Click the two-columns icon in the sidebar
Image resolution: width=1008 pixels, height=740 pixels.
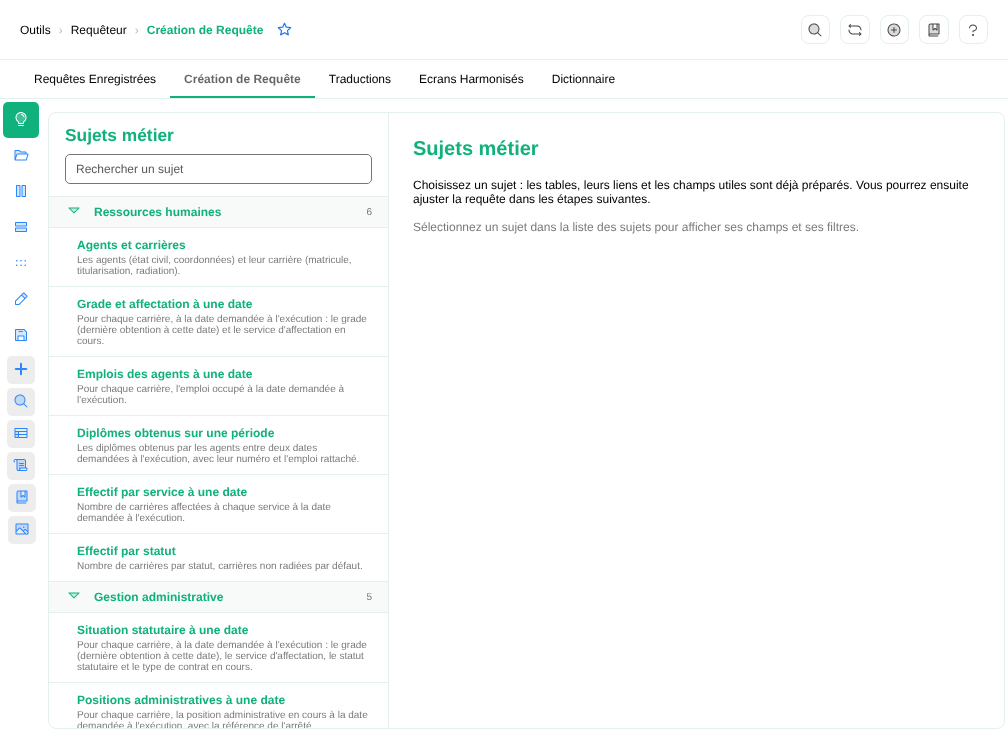pyautogui.click(x=21, y=192)
